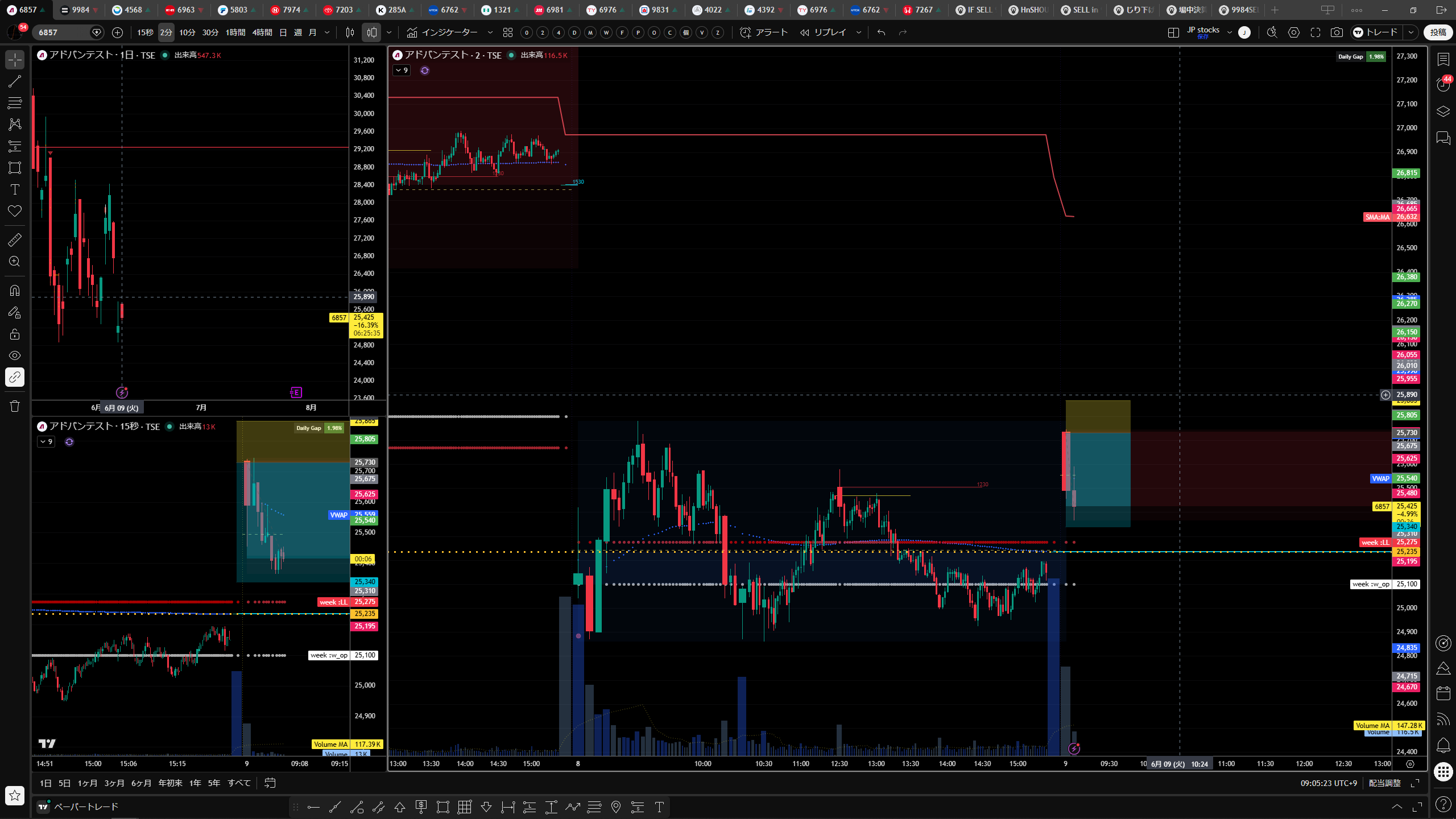Open the watchlist panel icon in right sidebar
This screenshot has width=1456, height=819.
click(1443, 59)
